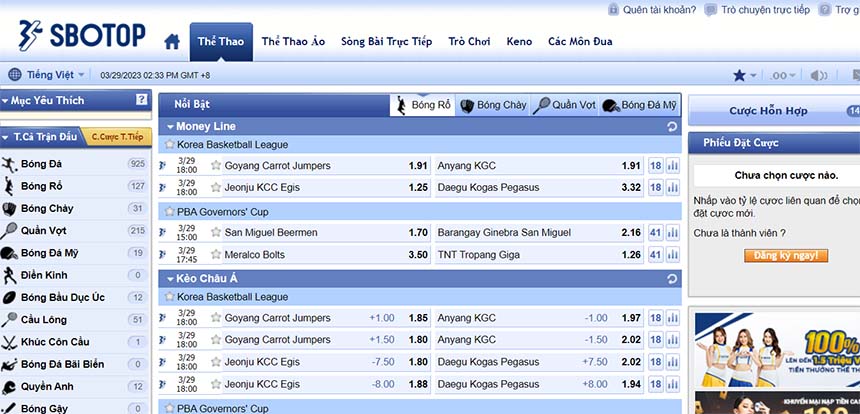Open Tiếng Việt language dropdown

click(55, 75)
